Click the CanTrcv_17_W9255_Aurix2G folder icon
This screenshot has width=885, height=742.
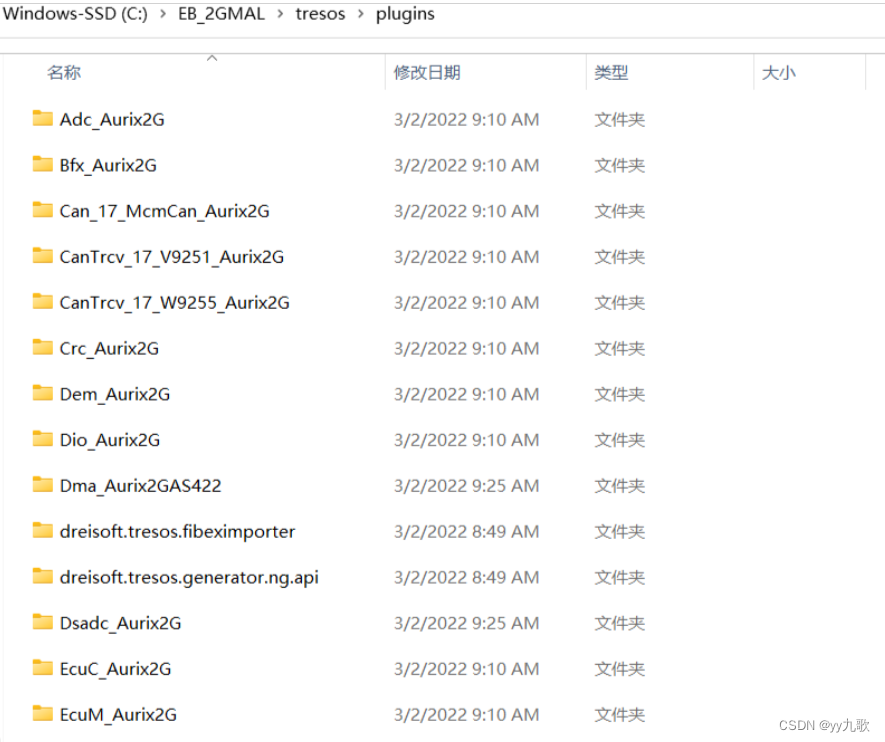click(x=42, y=301)
